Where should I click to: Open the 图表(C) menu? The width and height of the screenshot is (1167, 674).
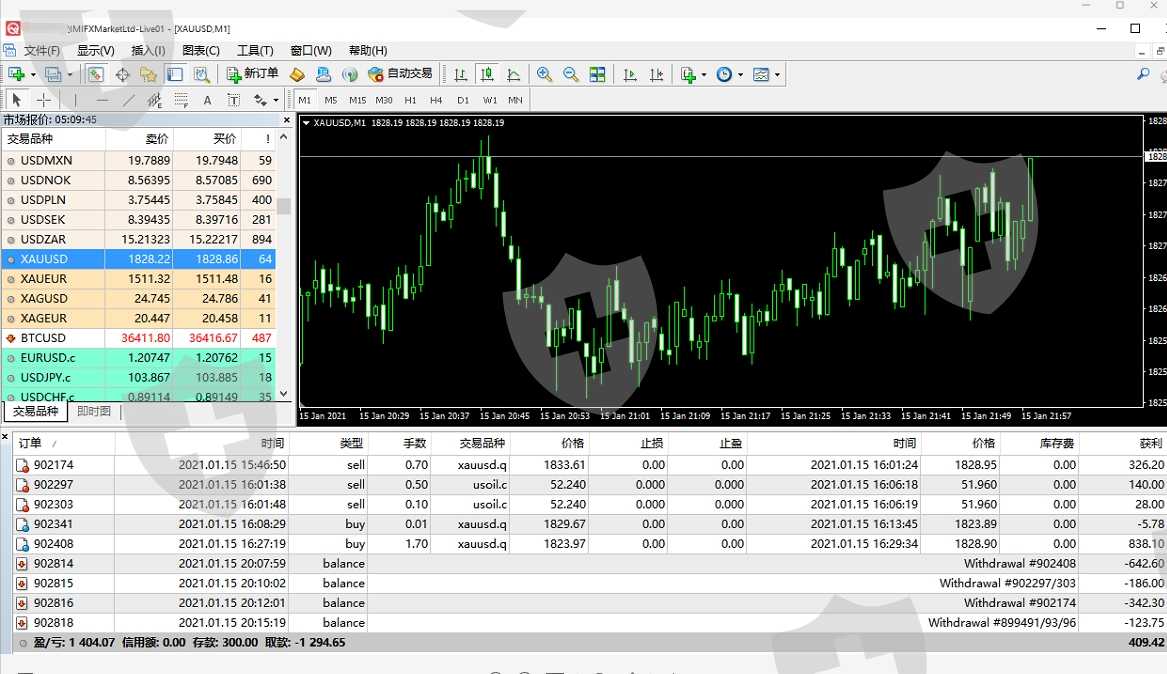tap(201, 50)
